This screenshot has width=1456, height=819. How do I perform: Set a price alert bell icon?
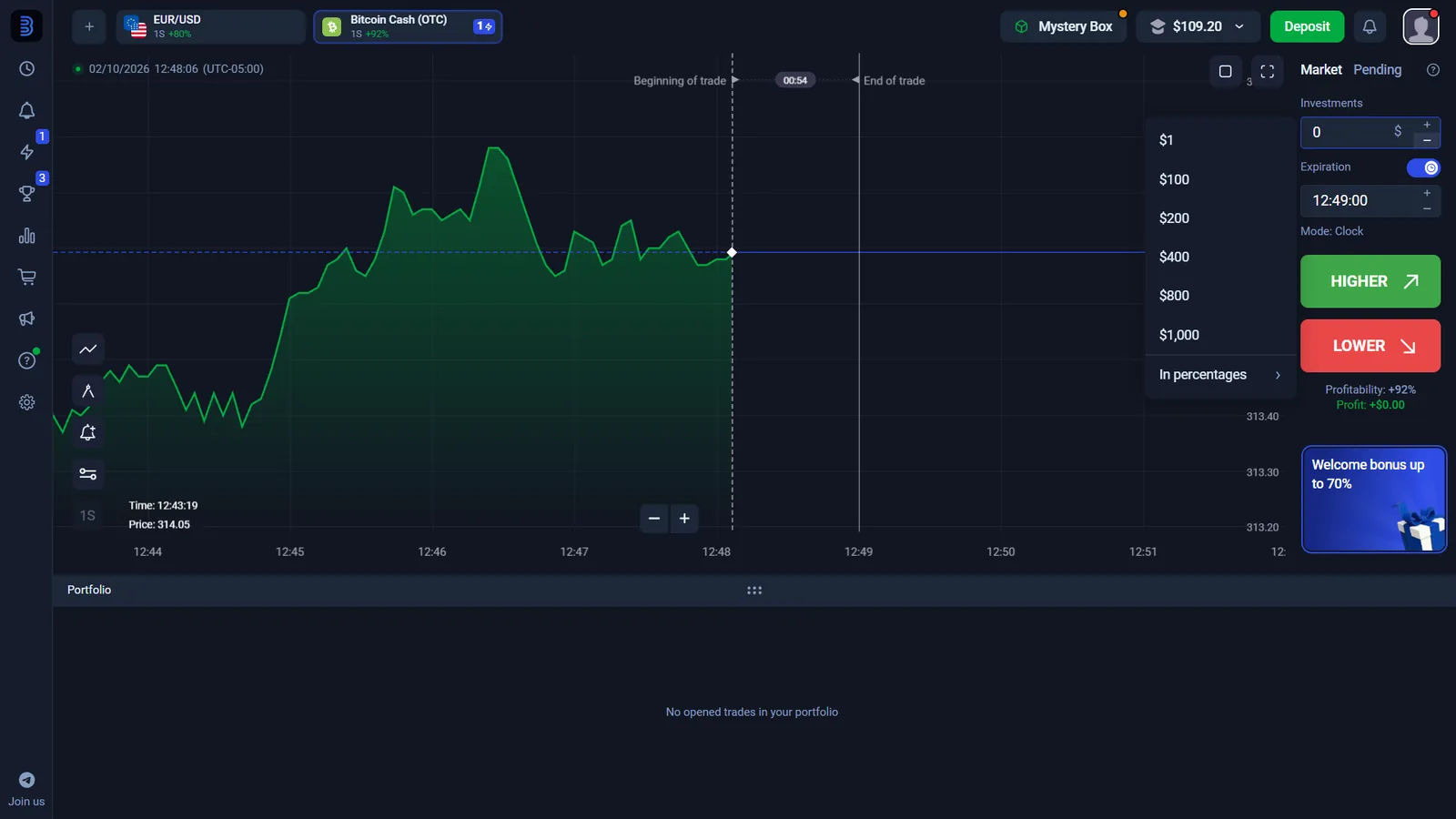click(x=88, y=433)
